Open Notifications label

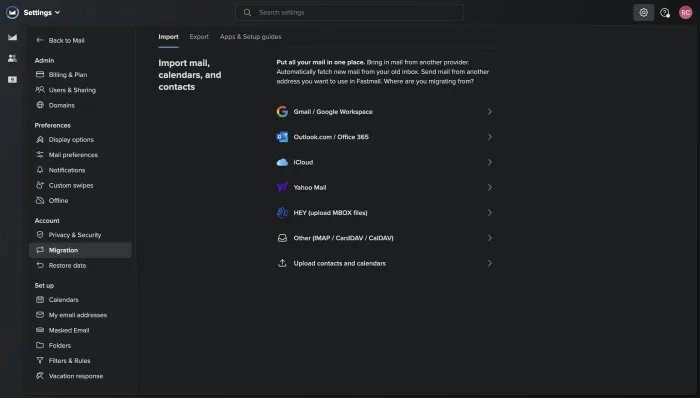(67, 170)
